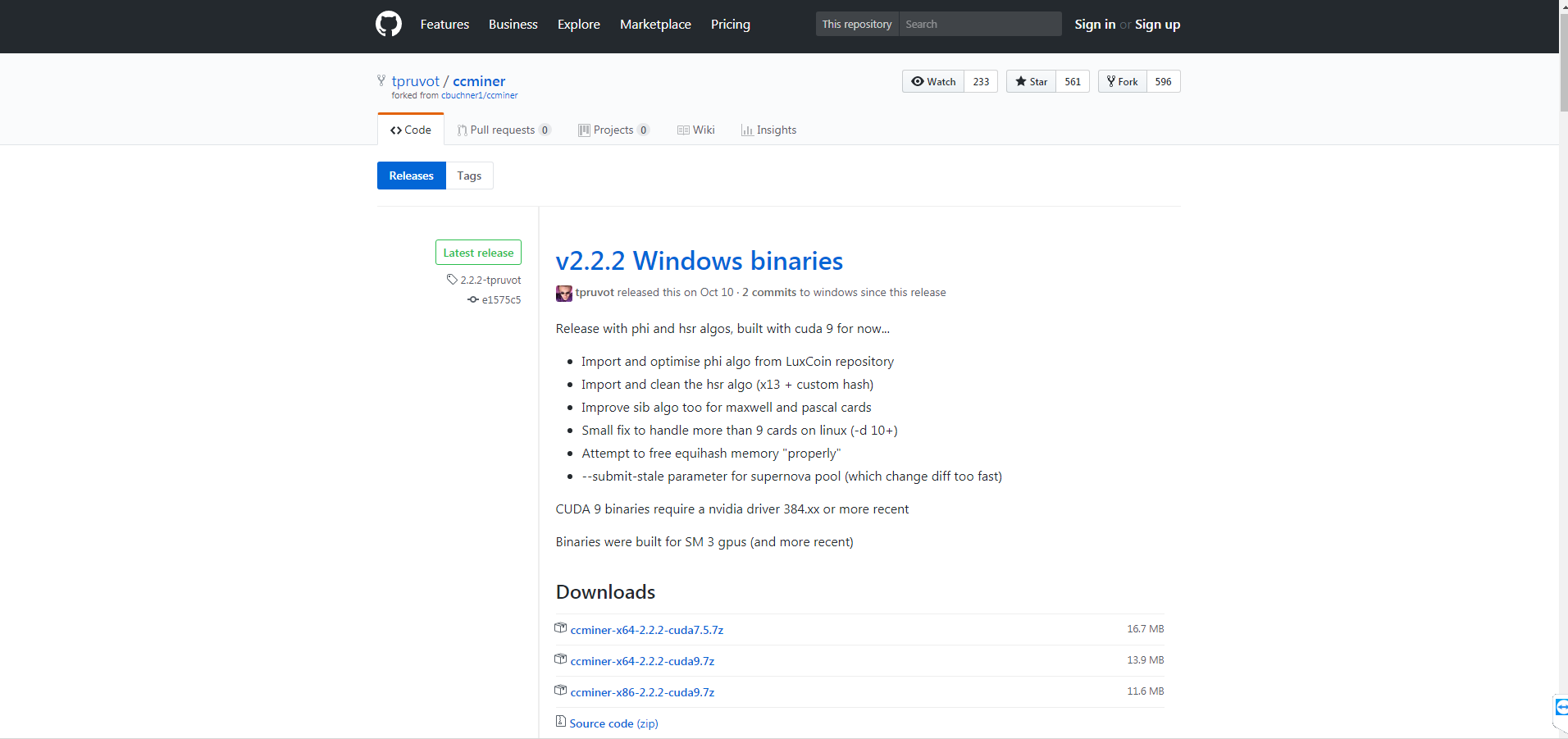1568x739 pixels.
Task: Download ccminer-x86-2.2.2-cuda9.7z
Action: coord(642,692)
